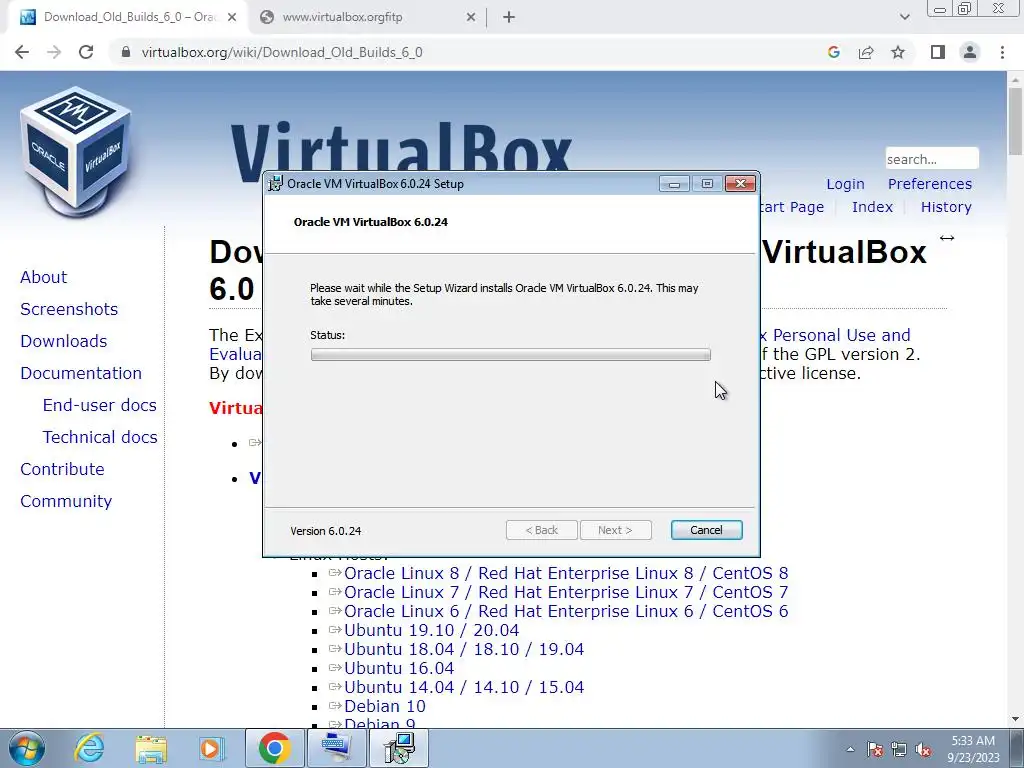Viewport: 1024px width, 768px height.
Task: Download Ubuntu 16.04 build
Action: [x=398, y=668]
